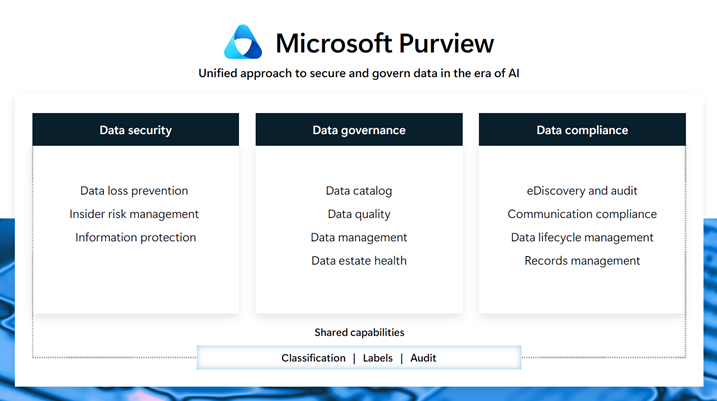Open Data lifecycle management
The width and height of the screenshot is (717, 401).
(x=582, y=238)
